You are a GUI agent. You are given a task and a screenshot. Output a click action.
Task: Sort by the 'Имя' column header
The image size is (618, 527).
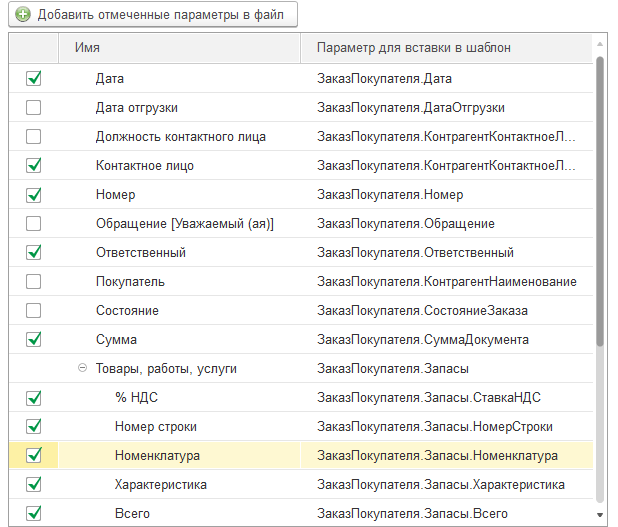pos(180,47)
